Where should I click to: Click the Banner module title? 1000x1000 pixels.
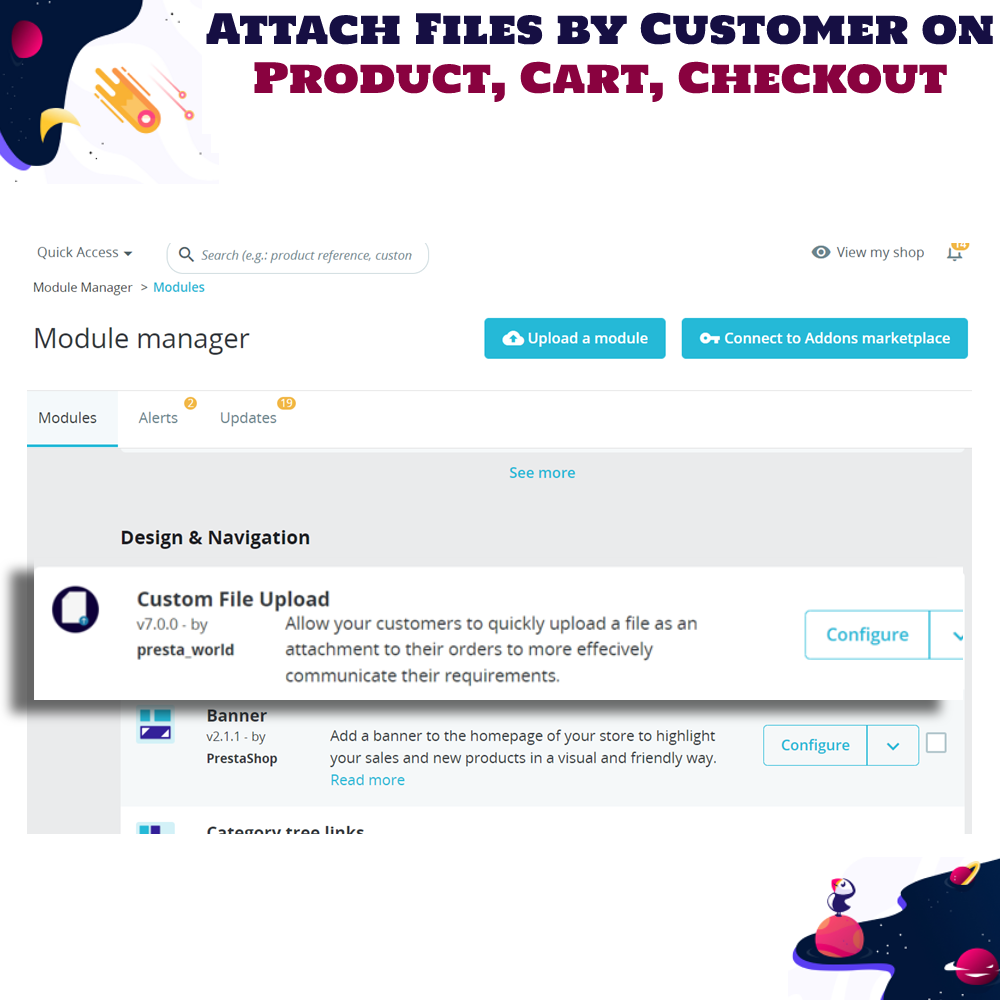click(x=237, y=716)
